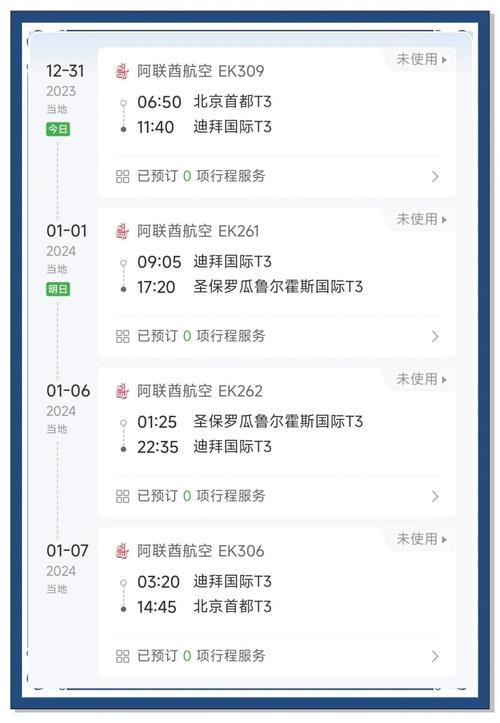500x723 pixels.
Task: Click services grid icon in EK261 card
Action: click(123, 337)
